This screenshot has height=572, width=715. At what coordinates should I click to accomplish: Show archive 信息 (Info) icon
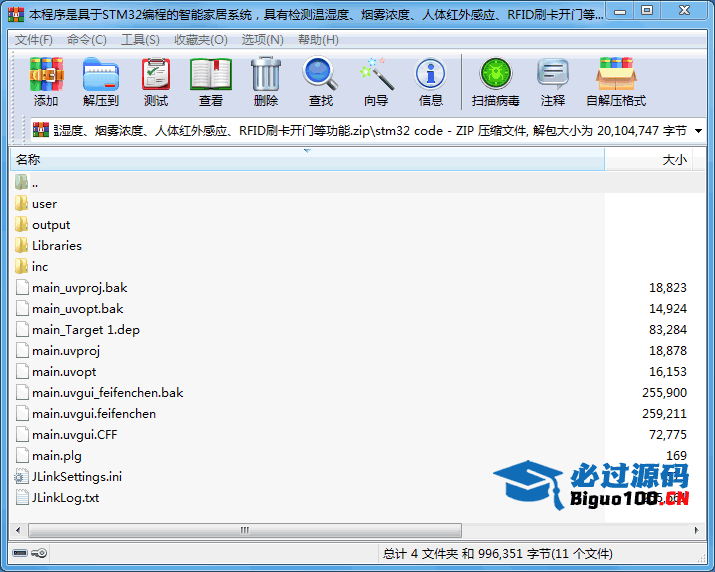pyautogui.click(x=431, y=75)
